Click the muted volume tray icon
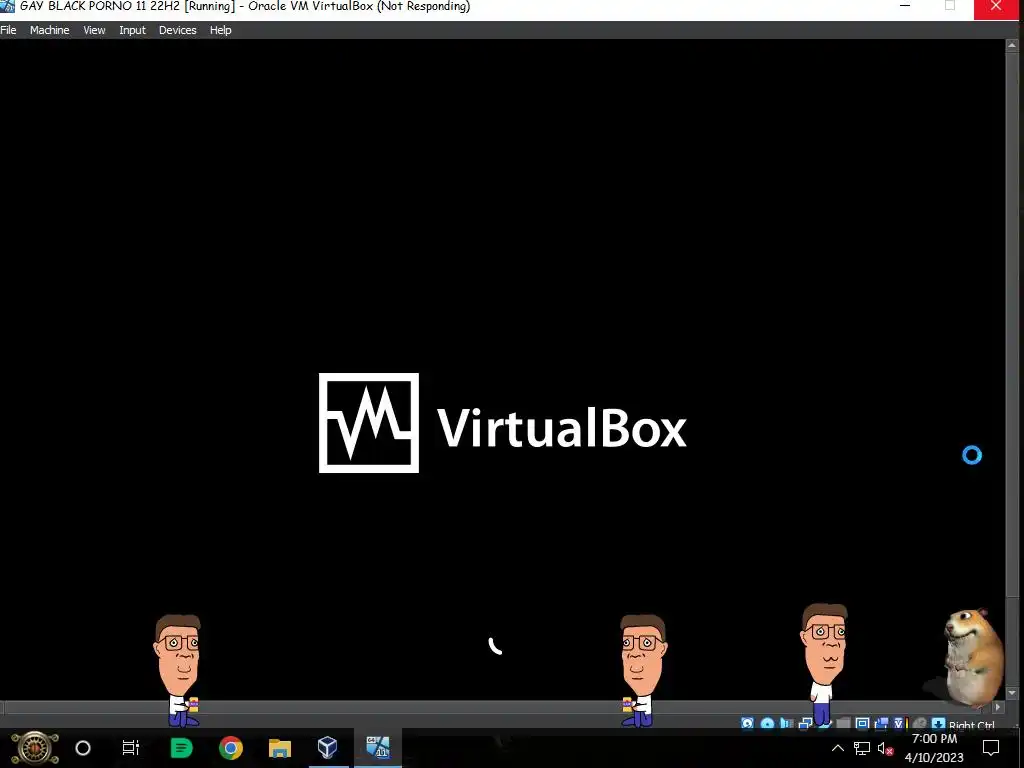This screenshot has height=768, width=1024. 886,748
